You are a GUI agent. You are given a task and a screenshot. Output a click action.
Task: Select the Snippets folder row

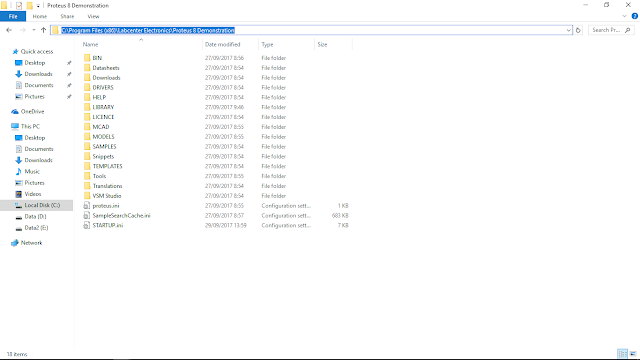coord(216,156)
